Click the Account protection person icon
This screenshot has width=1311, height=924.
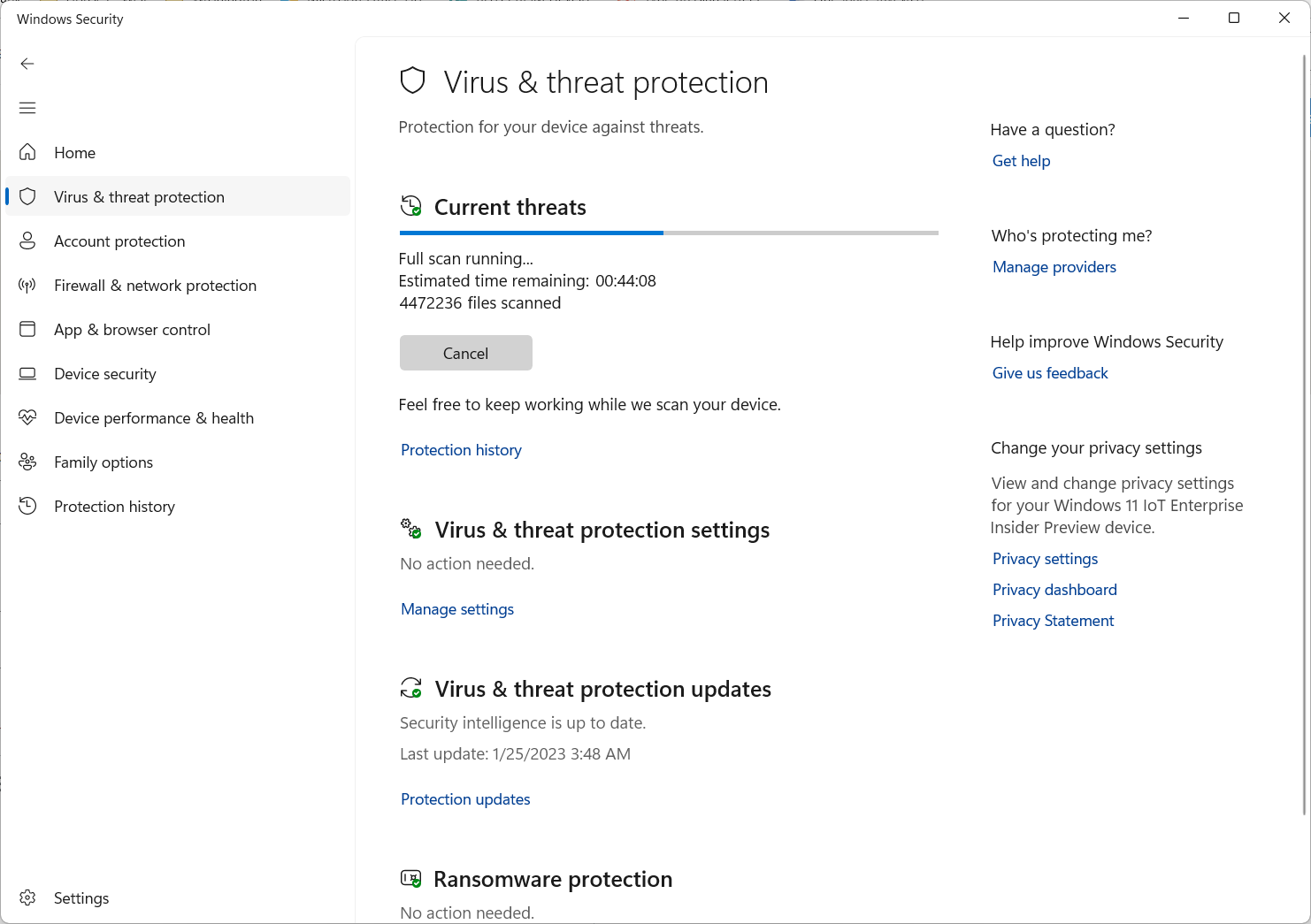point(27,241)
